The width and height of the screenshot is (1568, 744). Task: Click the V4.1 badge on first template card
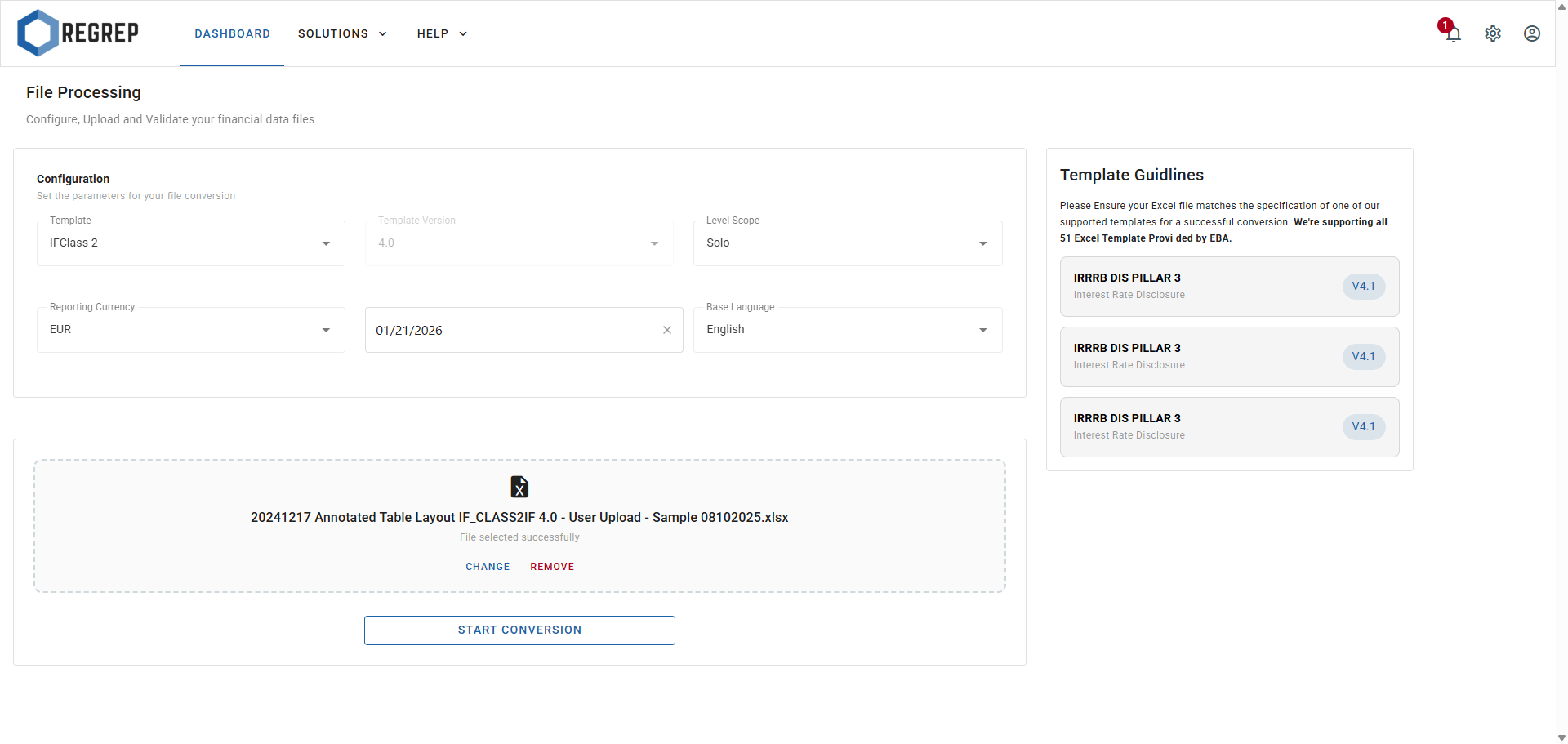1363,286
